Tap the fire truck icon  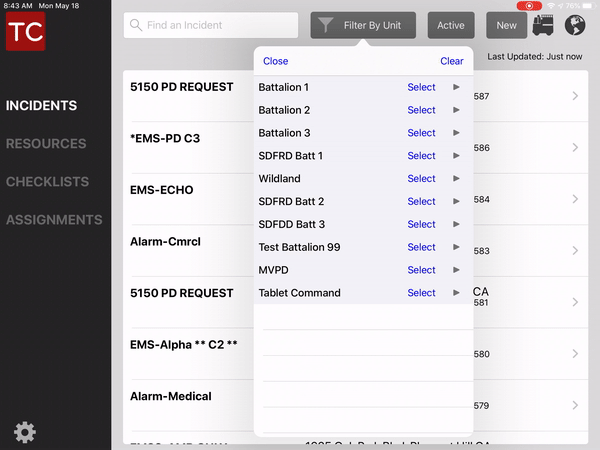pos(545,25)
